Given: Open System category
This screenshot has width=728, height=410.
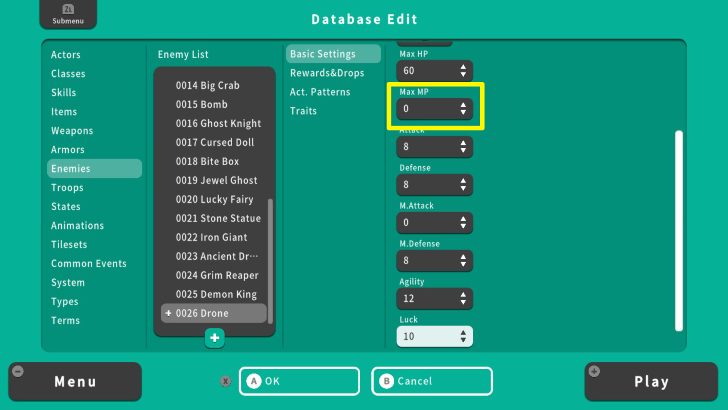Looking at the screenshot, I should pos(68,283).
